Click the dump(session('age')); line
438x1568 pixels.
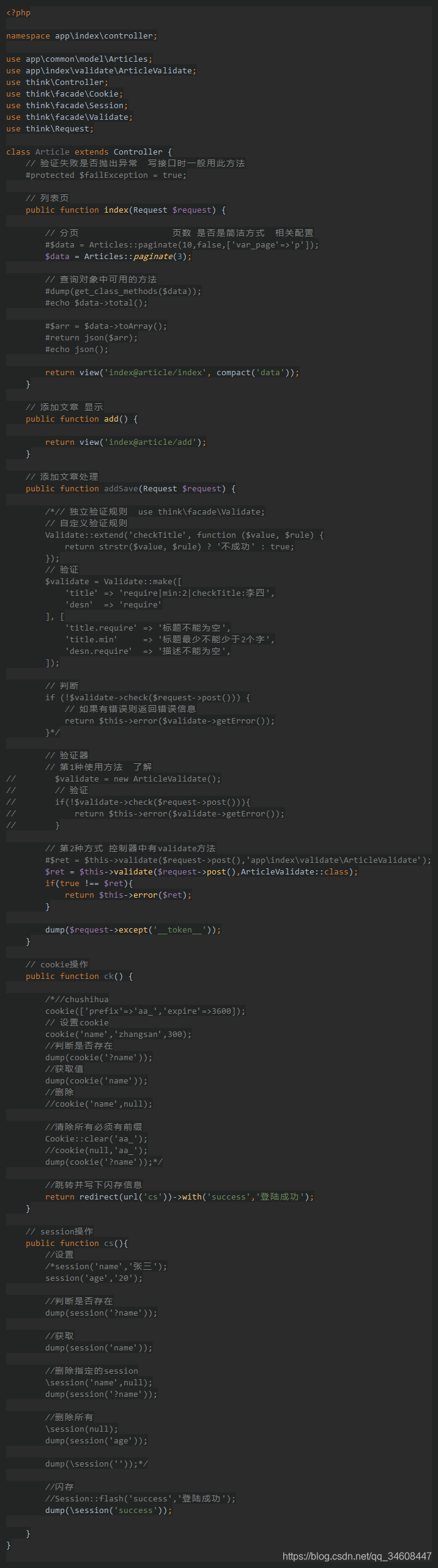click(x=96, y=1441)
